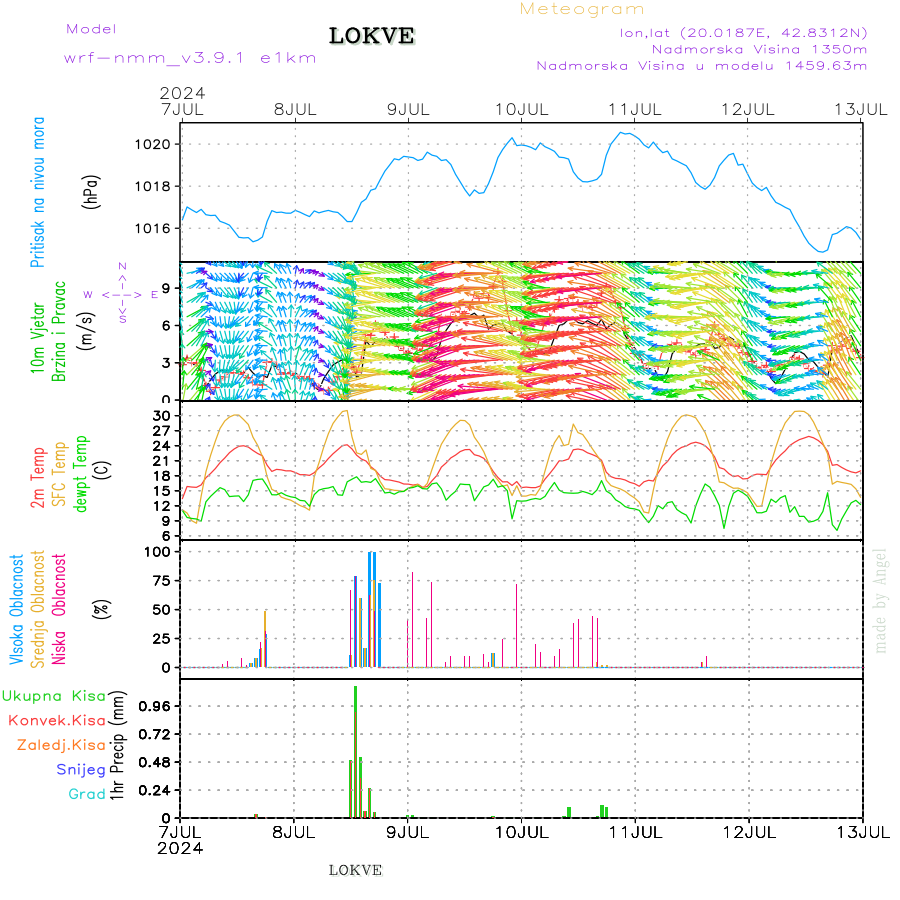Viewport: 900px width, 900px height.
Task: Click the blue "Visoka Oblacnost" legend label
Action: (17, 609)
